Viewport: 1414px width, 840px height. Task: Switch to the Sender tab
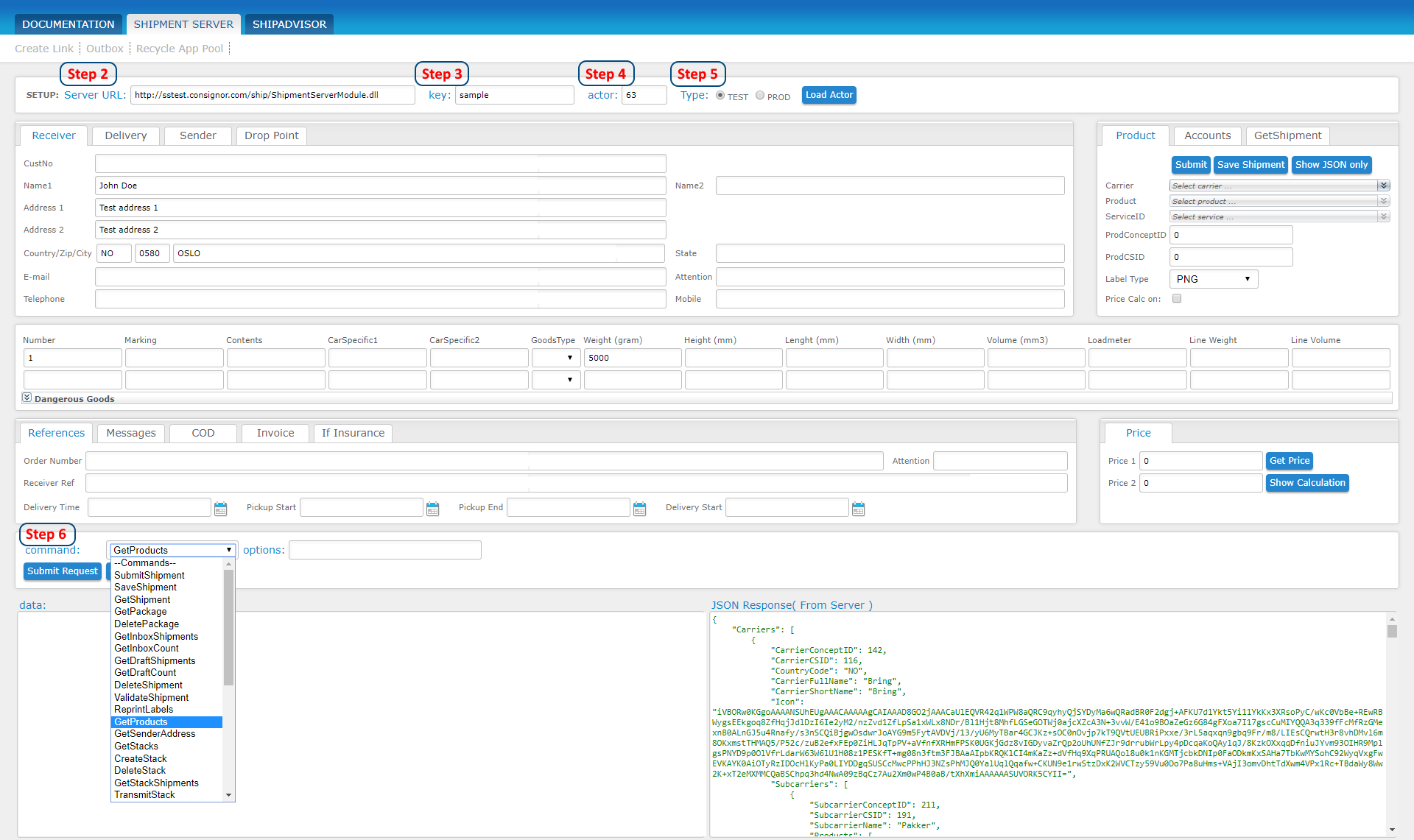(x=198, y=135)
